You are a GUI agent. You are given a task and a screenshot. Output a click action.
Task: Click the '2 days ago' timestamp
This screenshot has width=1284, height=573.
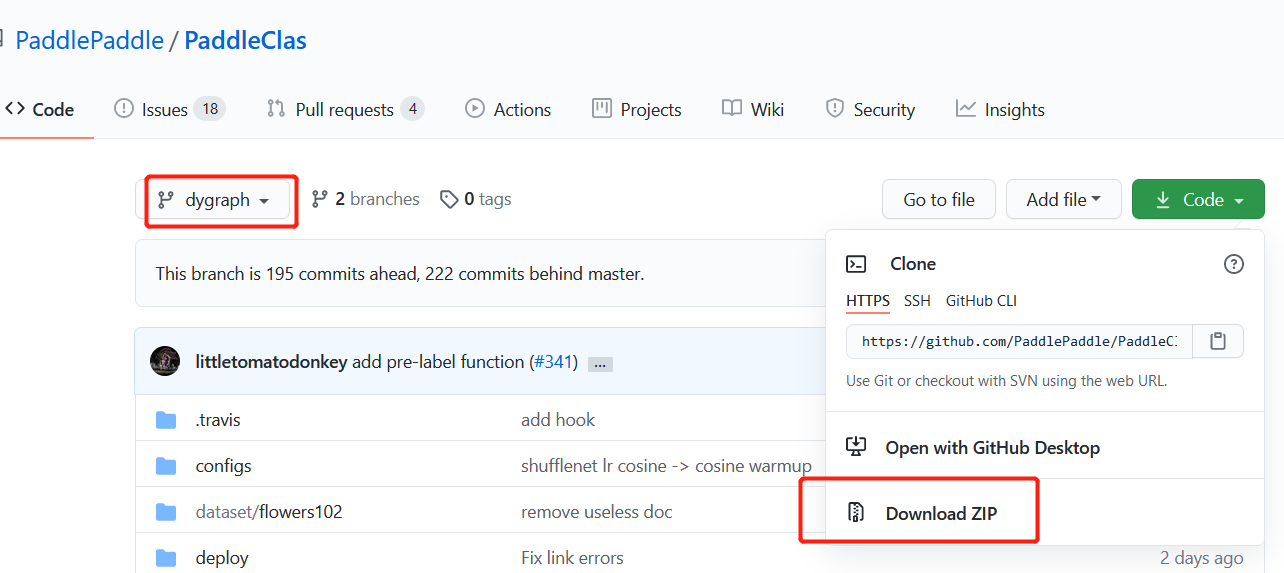coord(1202,558)
